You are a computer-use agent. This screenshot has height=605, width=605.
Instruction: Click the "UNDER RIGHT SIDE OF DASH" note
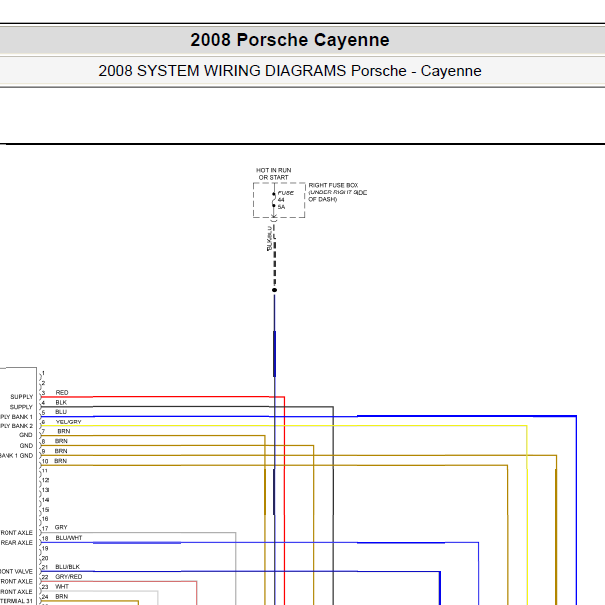click(338, 196)
